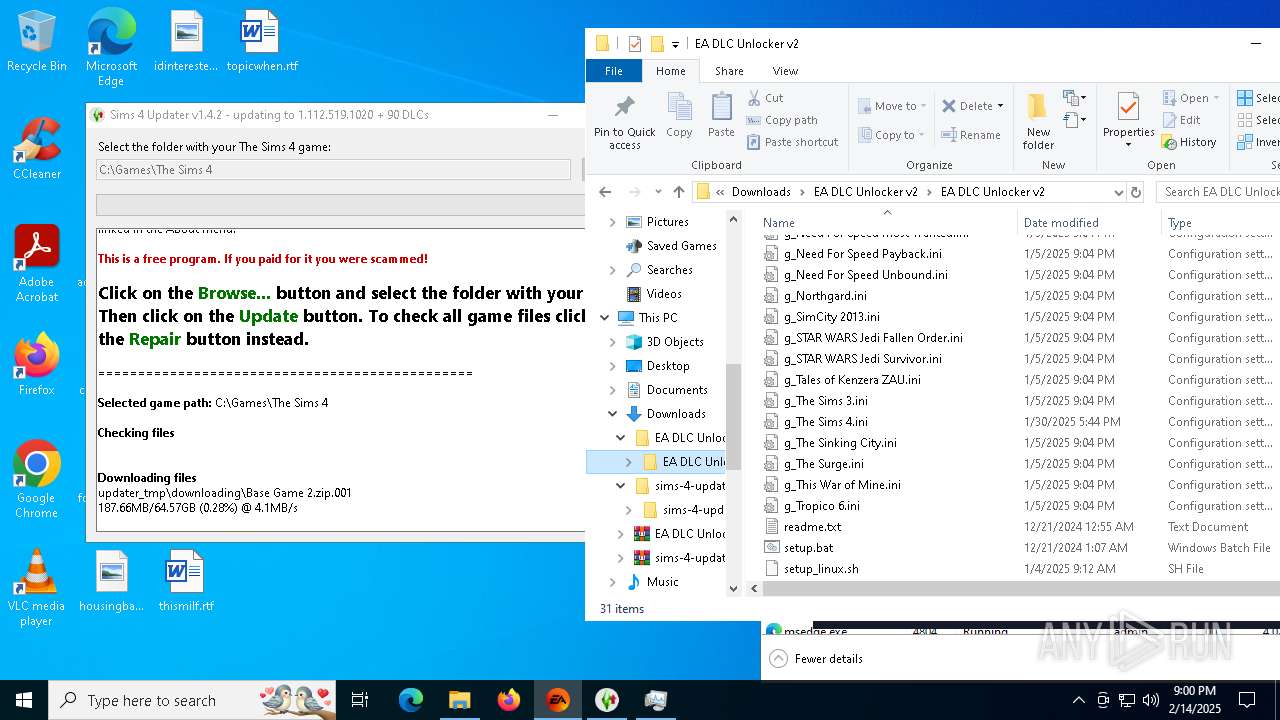Open Delete dropdown arrow
This screenshot has height=720, width=1280.
(1000, 106)
